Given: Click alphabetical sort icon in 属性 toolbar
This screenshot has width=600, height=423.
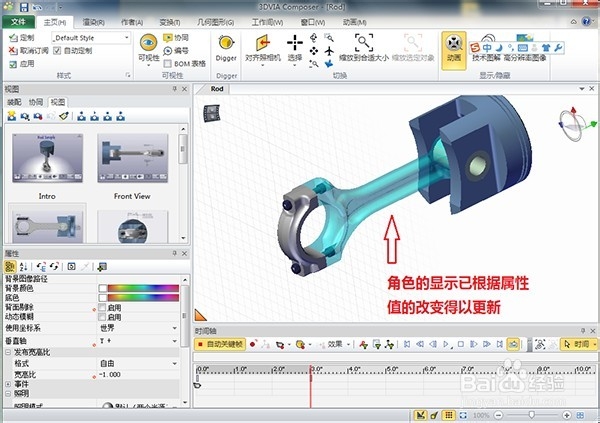Looking at the screenshot, I should [x=23, y=266].
